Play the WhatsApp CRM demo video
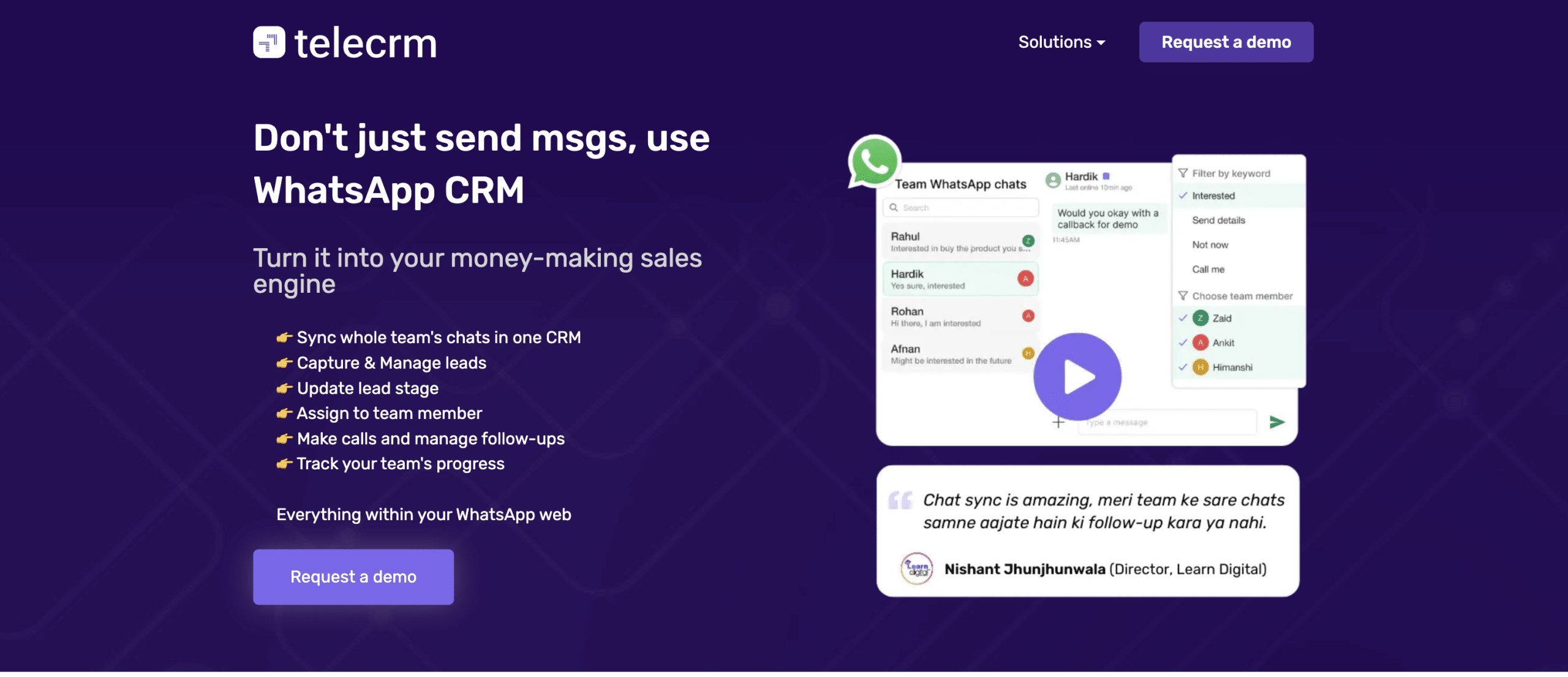The width and height of the screenshot is (1568, 677). click(1077, 377)
